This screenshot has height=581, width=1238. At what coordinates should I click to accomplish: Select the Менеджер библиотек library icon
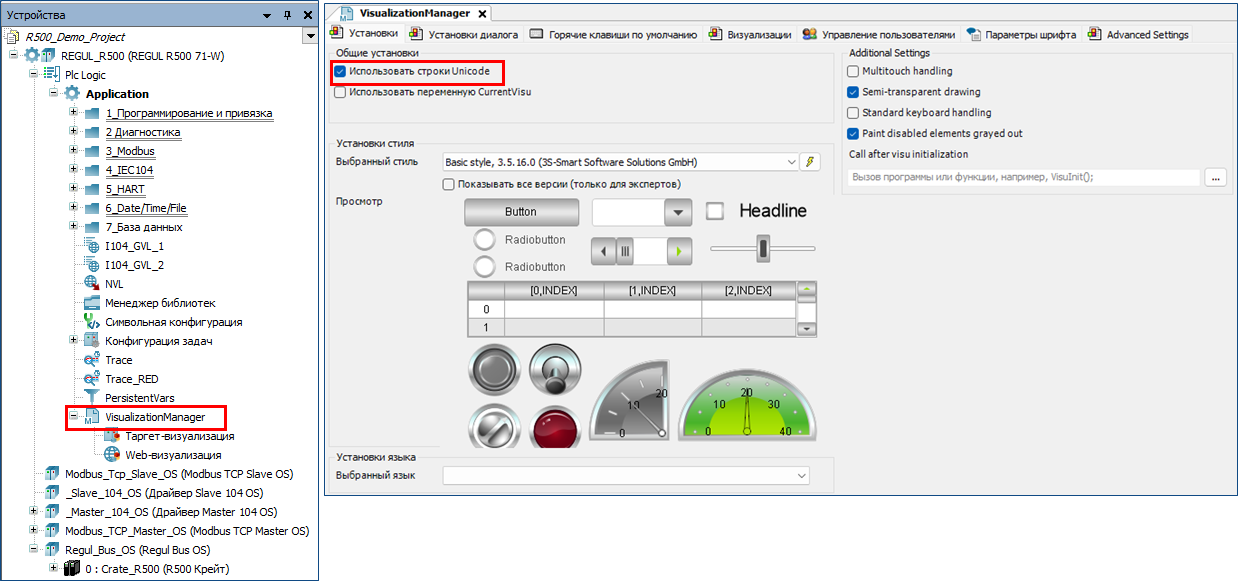coord(92,303)
